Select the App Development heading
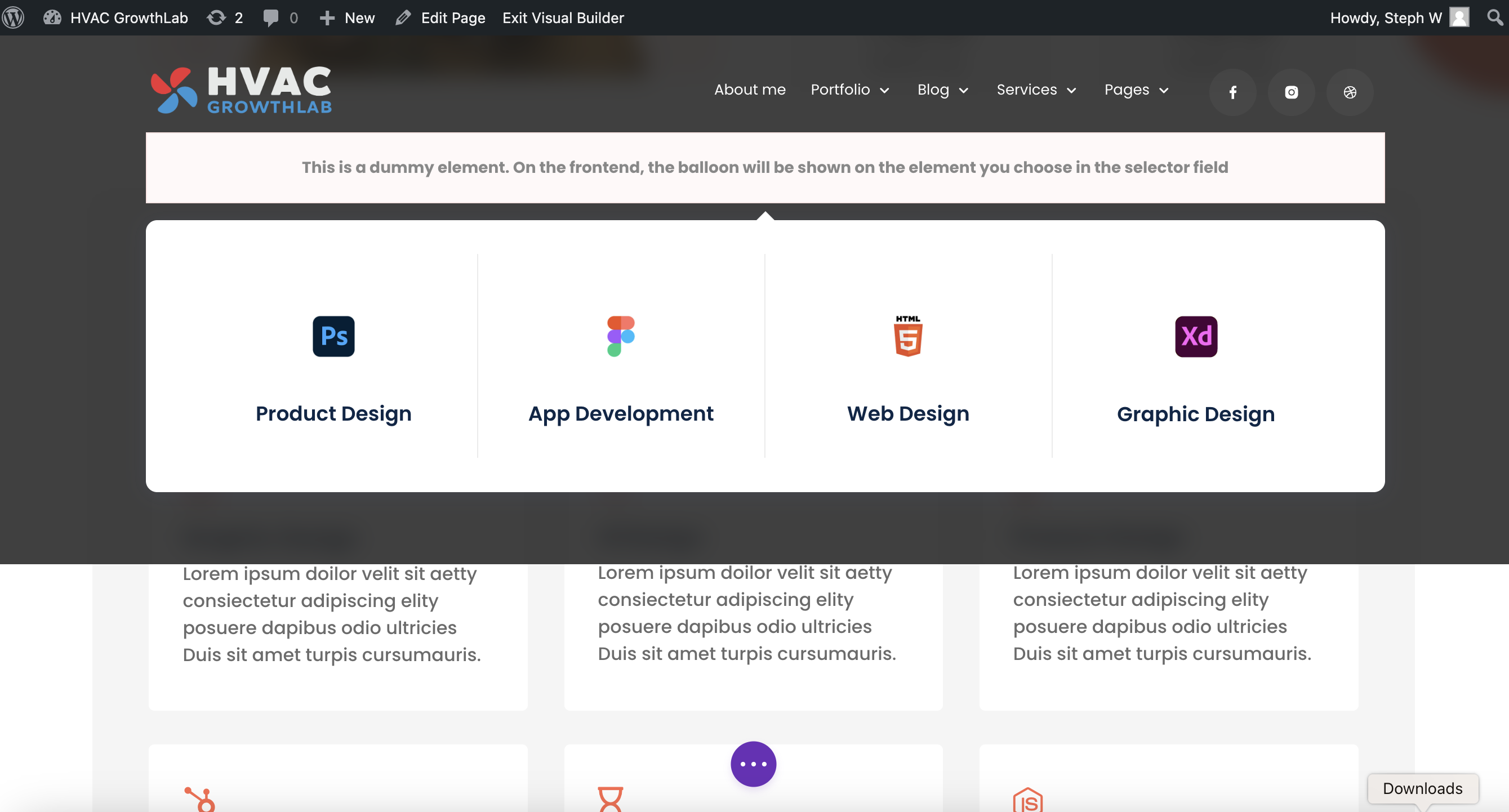Image resolution: width=1509 pixels, height=812 pixels. [x=621, y=413]
